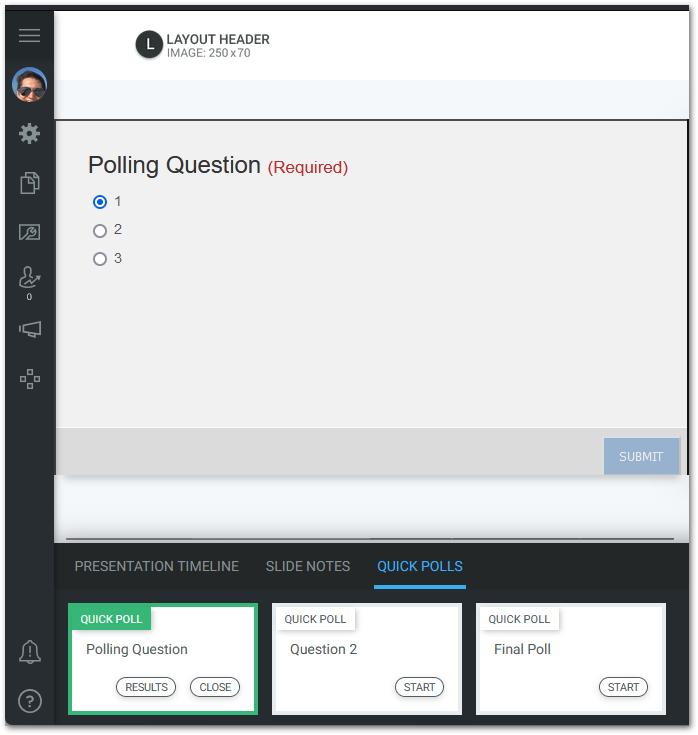Viewport: 698px width, 735px height.
Task: Open the attendee analytics icon
Action: pyautogui.click(x=30, y=278)
